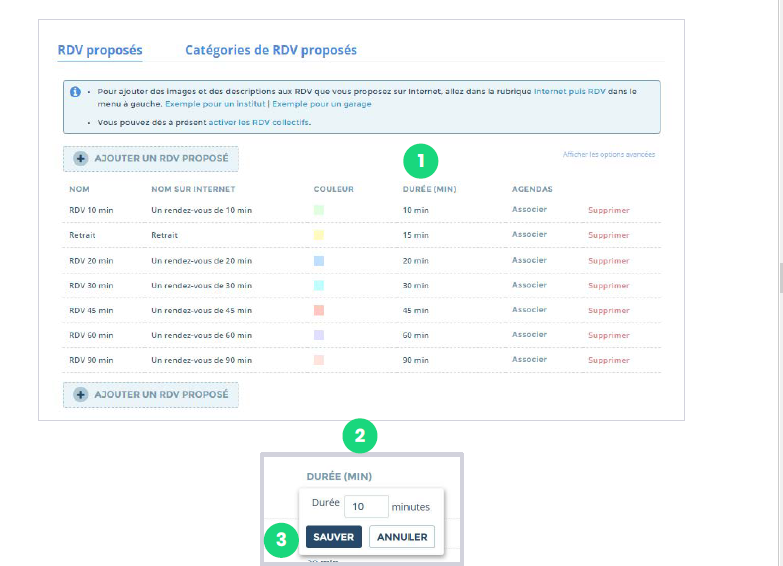Show advanced options via Afficher les options avancées
The width and height of the screenshot is (783, 566).
click(x=608, y=155)
